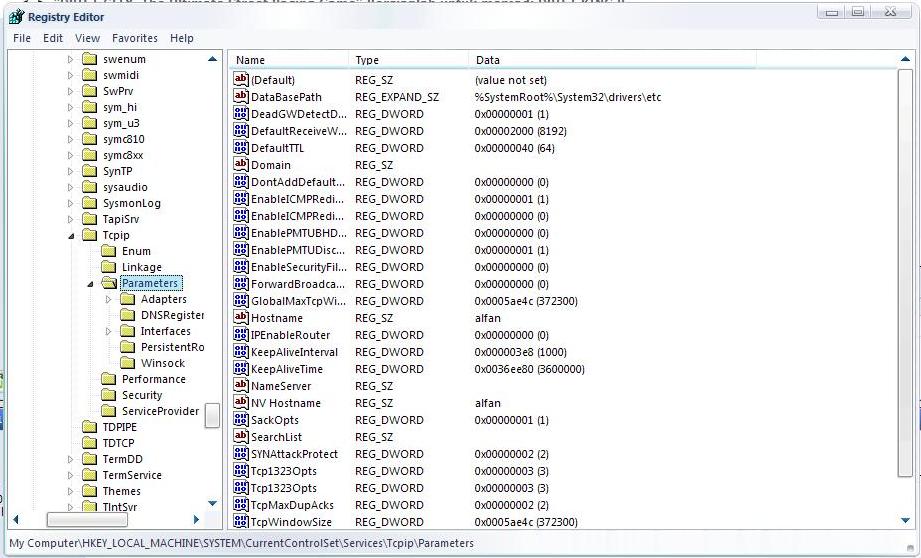
Task: Sort values by Data column header
Action: point(613,60)
